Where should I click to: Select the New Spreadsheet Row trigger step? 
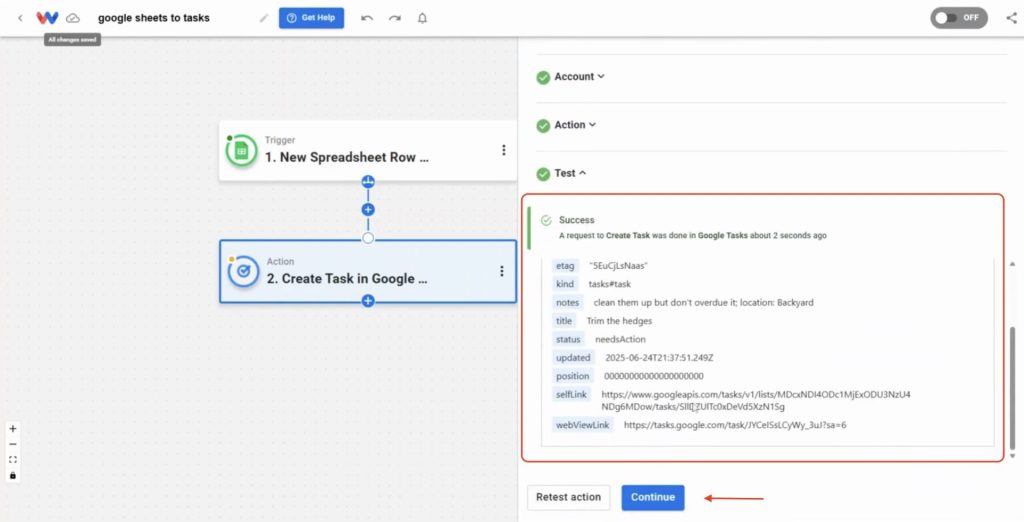point(368,150)
